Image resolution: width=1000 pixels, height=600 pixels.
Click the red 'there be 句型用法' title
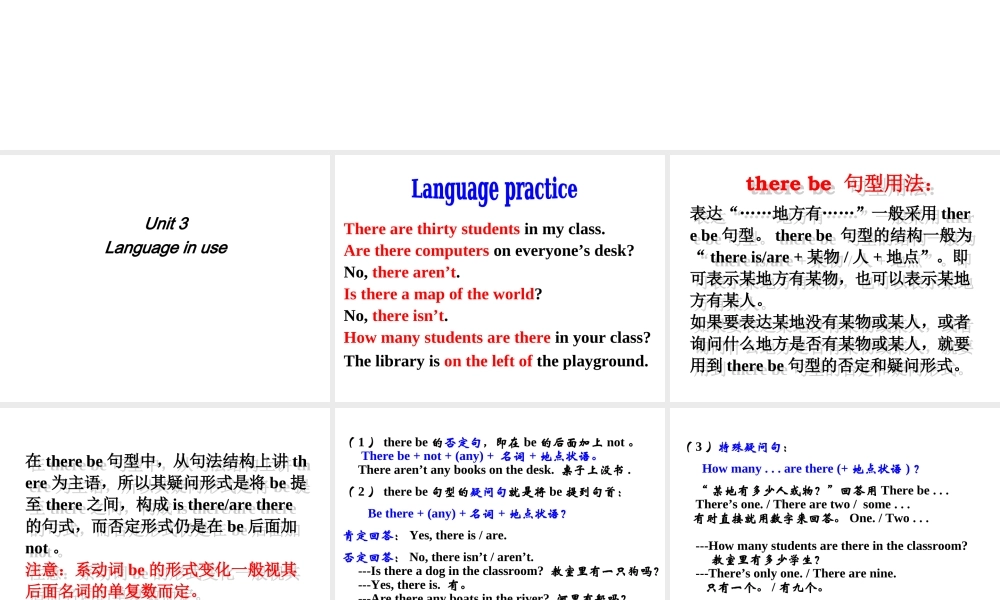pos(839,184)
